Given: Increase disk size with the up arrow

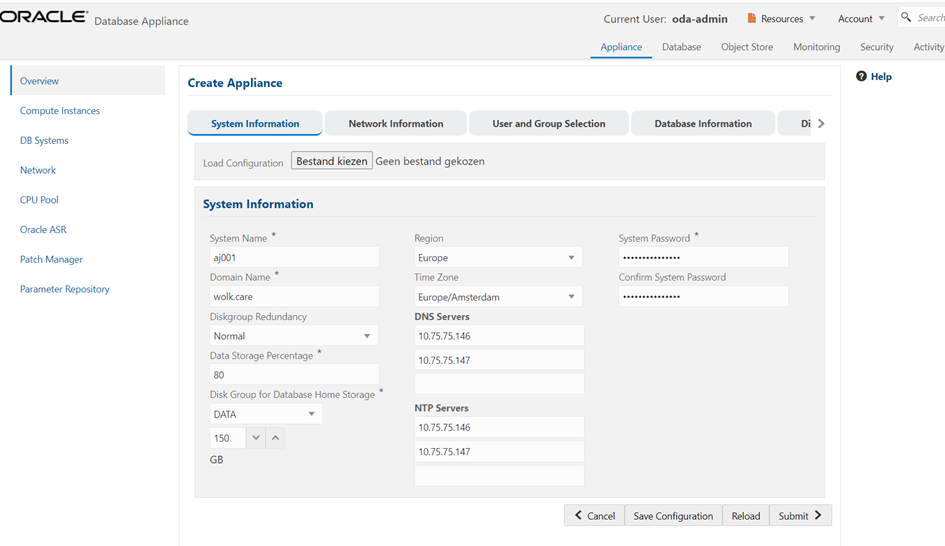Looking at the screenshot, I should coord(275,438).
